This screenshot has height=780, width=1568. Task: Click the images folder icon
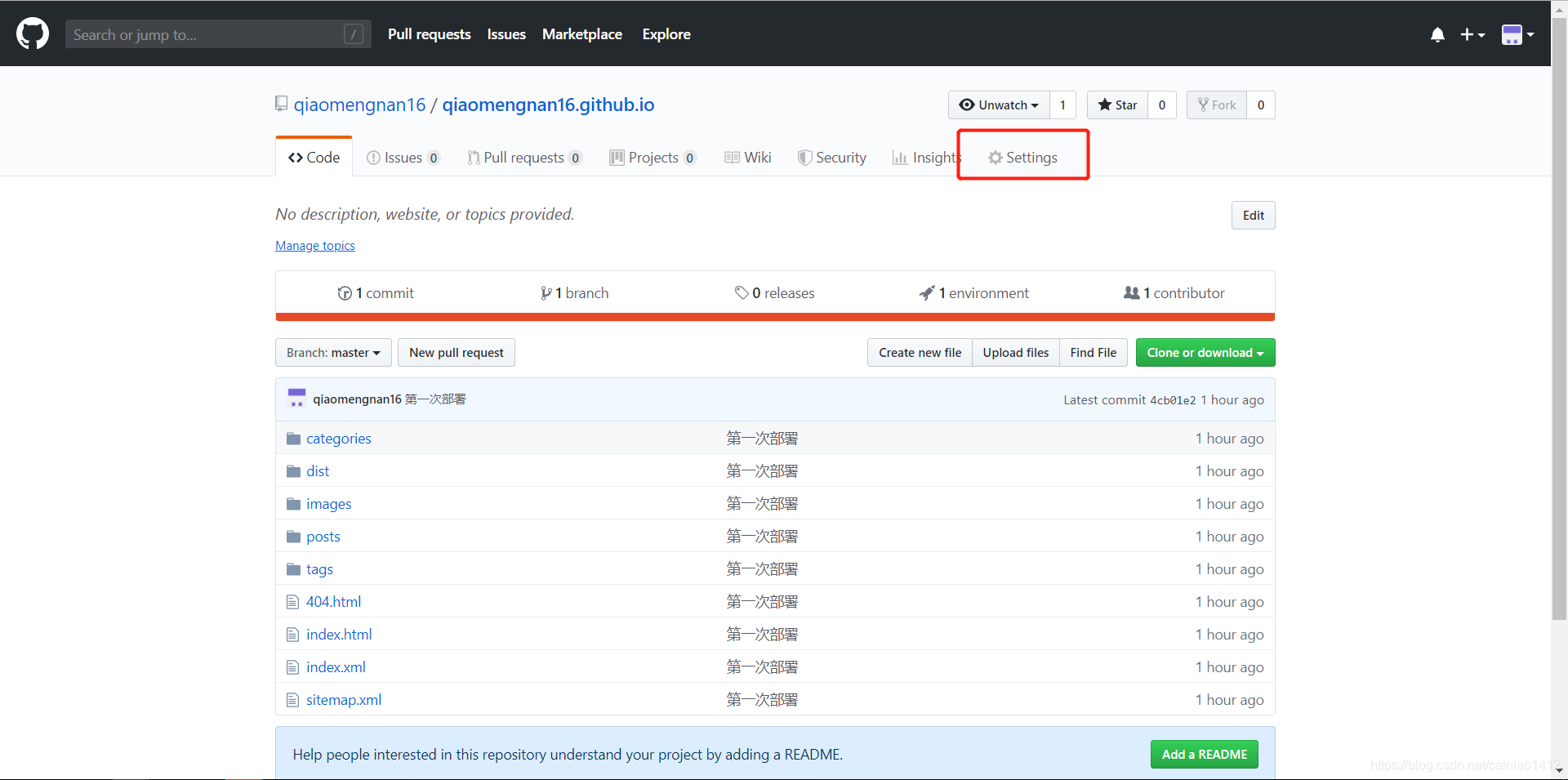tap(294, 504)
